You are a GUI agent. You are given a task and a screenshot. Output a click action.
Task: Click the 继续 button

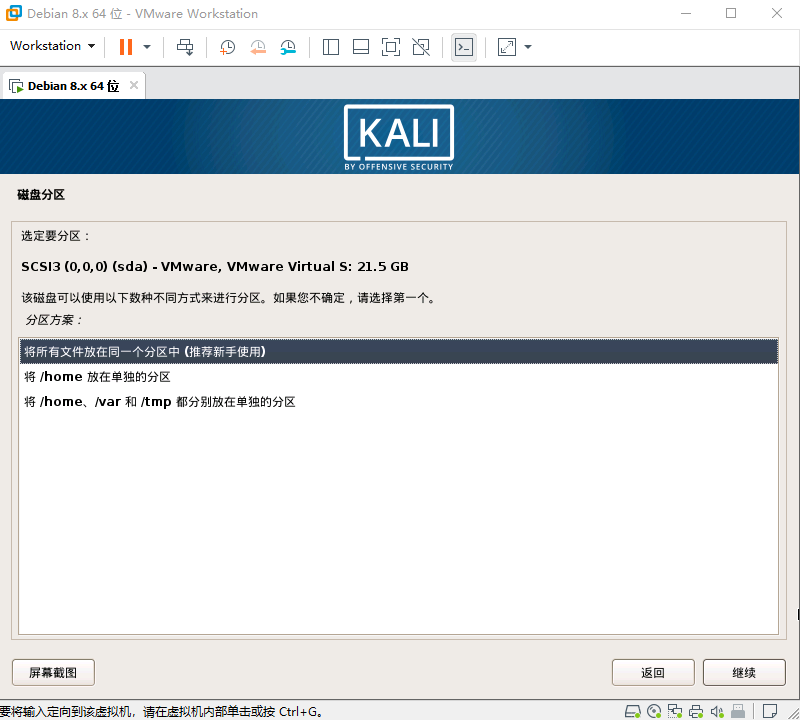[x=744, y=673]
